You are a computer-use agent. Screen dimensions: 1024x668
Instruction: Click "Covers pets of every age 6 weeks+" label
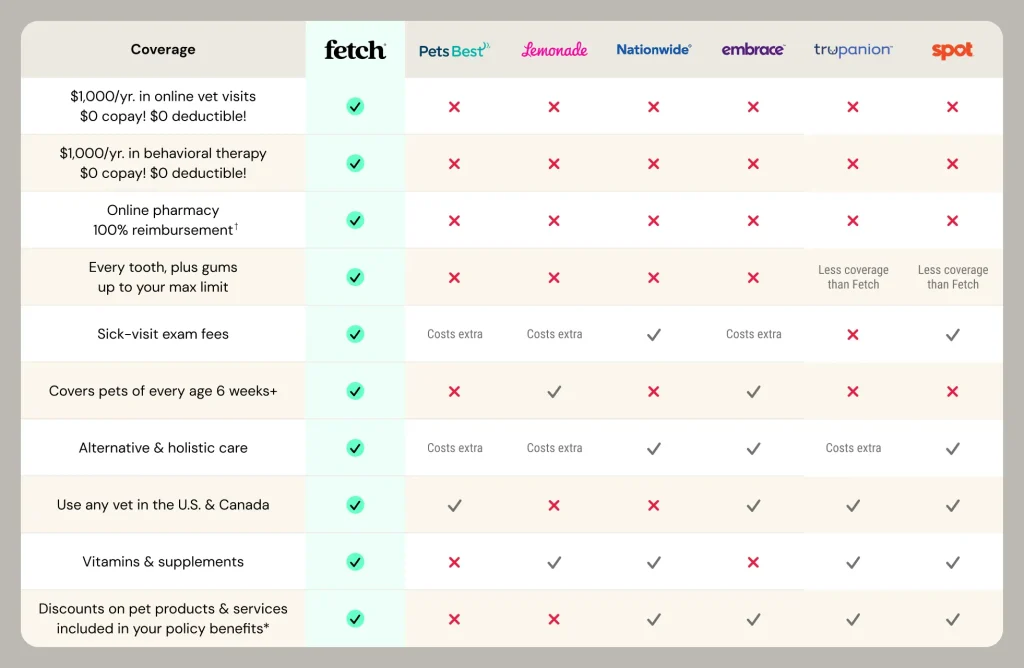(x=163, y=391)
